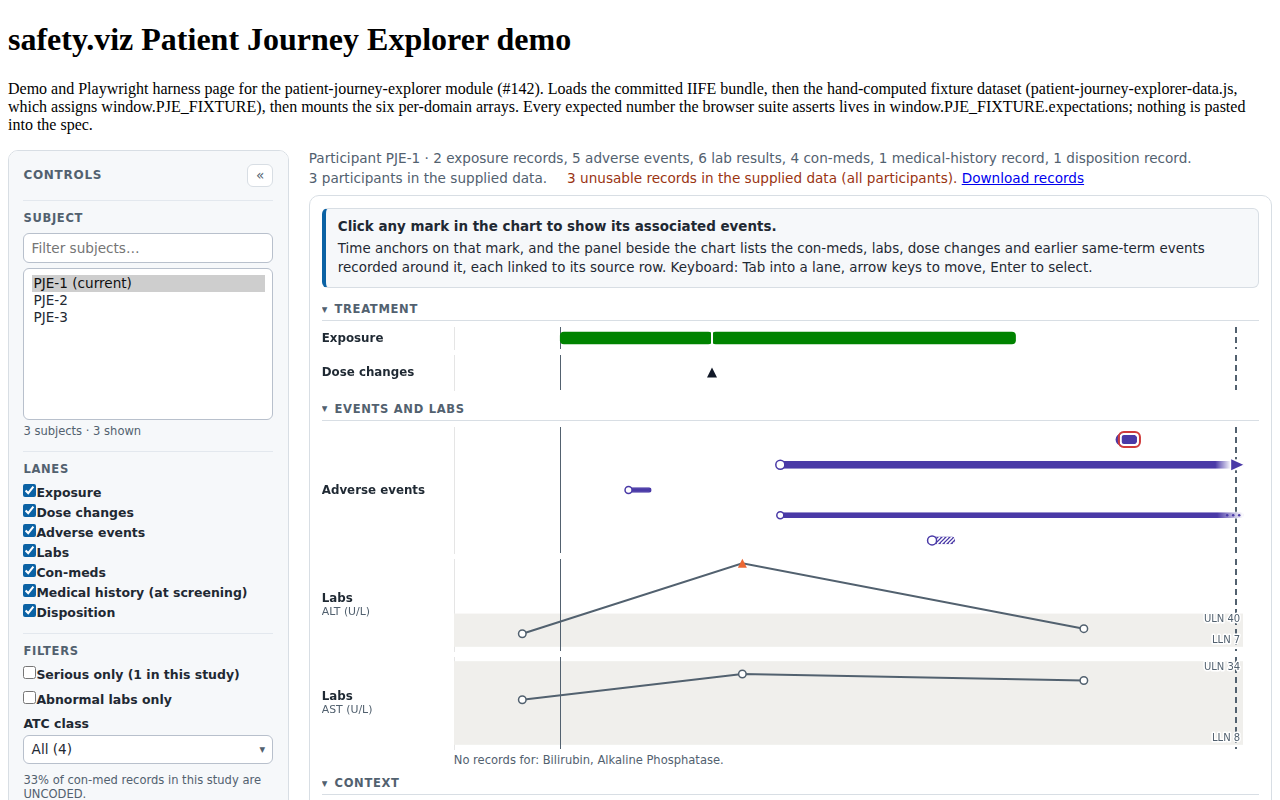The image size is (1280, 800).
Task: Click the Download records link
Action: tap(1023, 178)
